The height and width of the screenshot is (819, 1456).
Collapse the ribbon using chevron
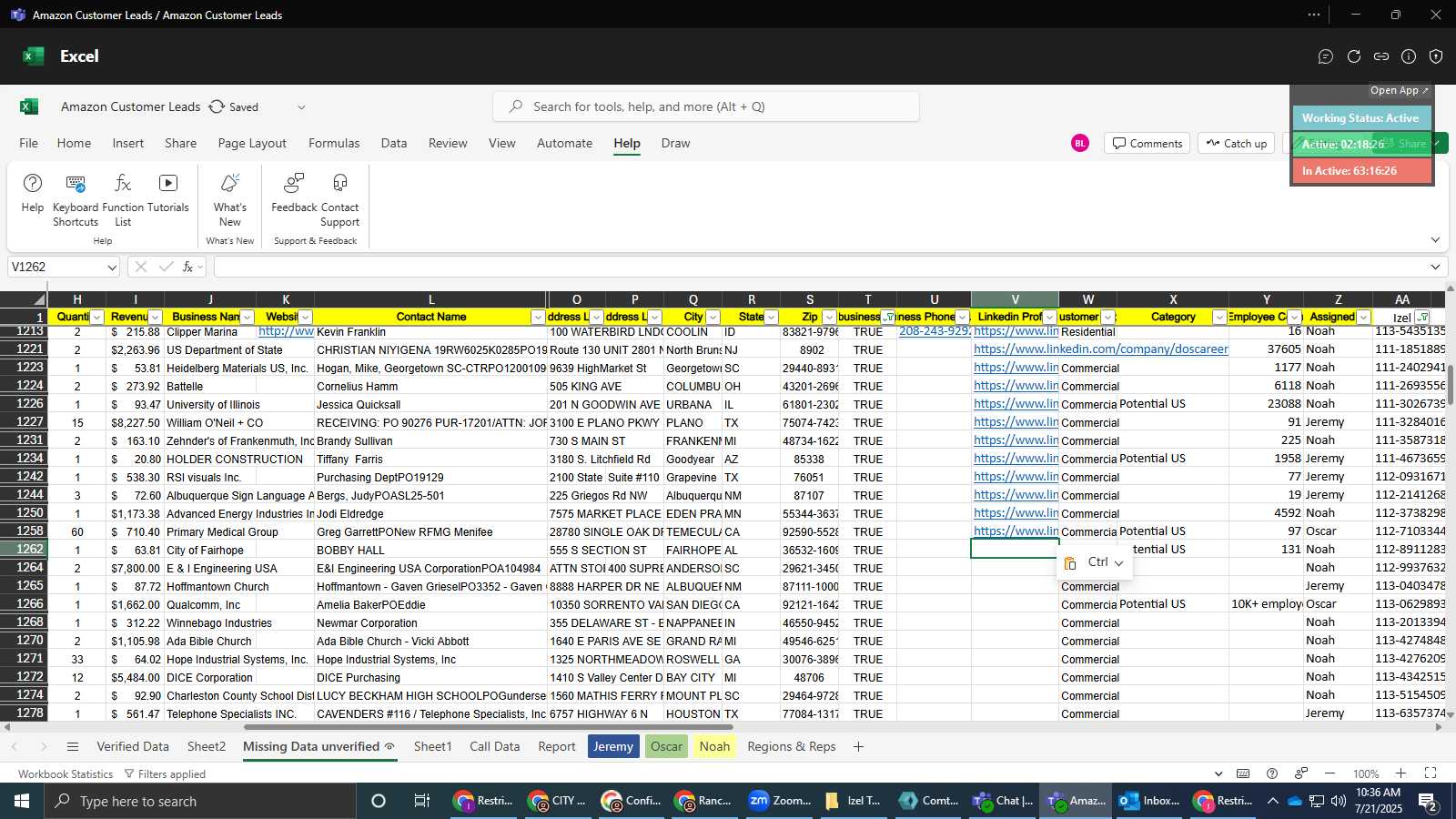point(1435,240)
